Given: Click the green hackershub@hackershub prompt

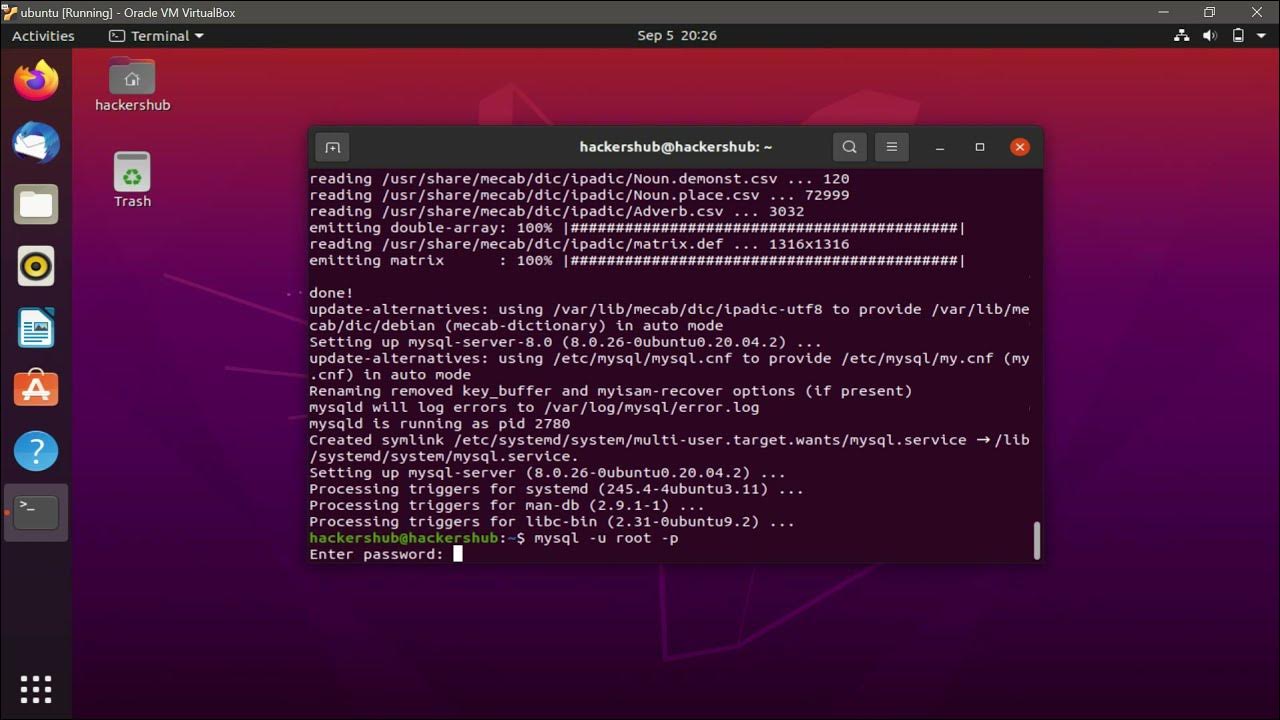Looking at the screenshot, I should coord(403,538).
